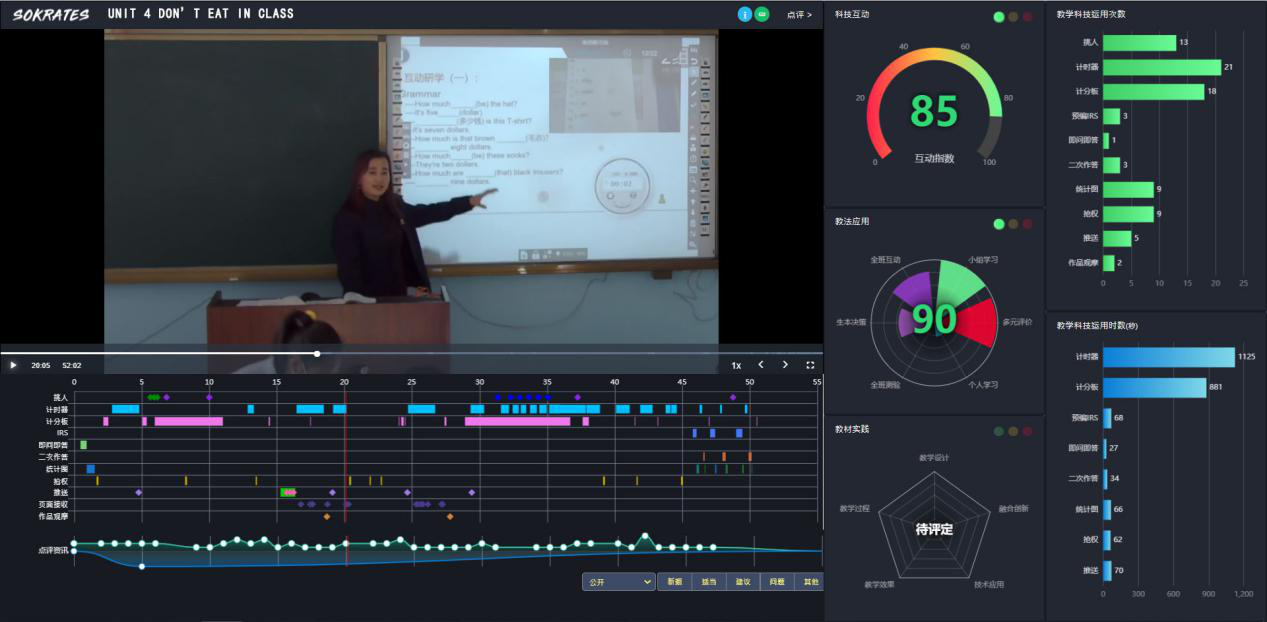Jump to next video segment arrow
The height and width of the screenshot is (622, 1267).
pyautogui.click(x=785, y=365)
